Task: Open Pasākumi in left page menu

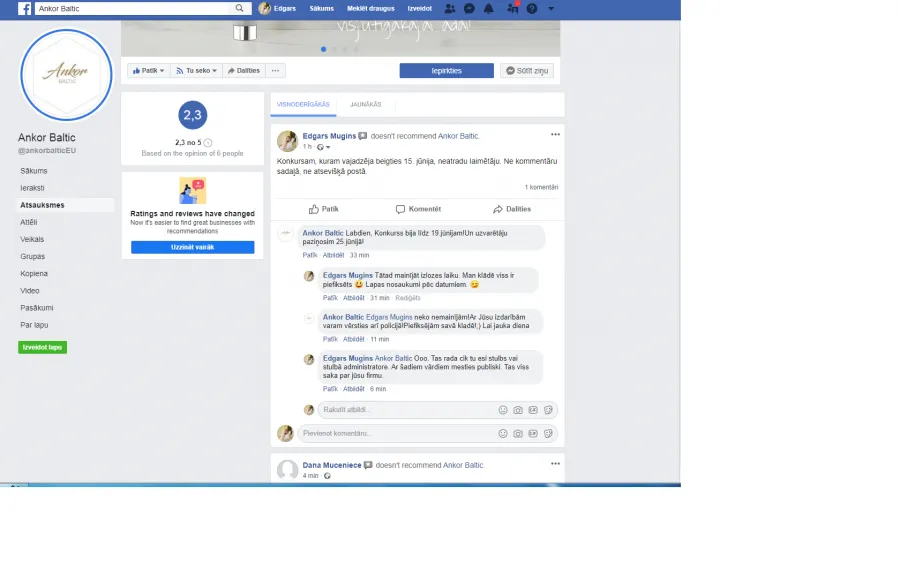Action: (x=37, y=308)
